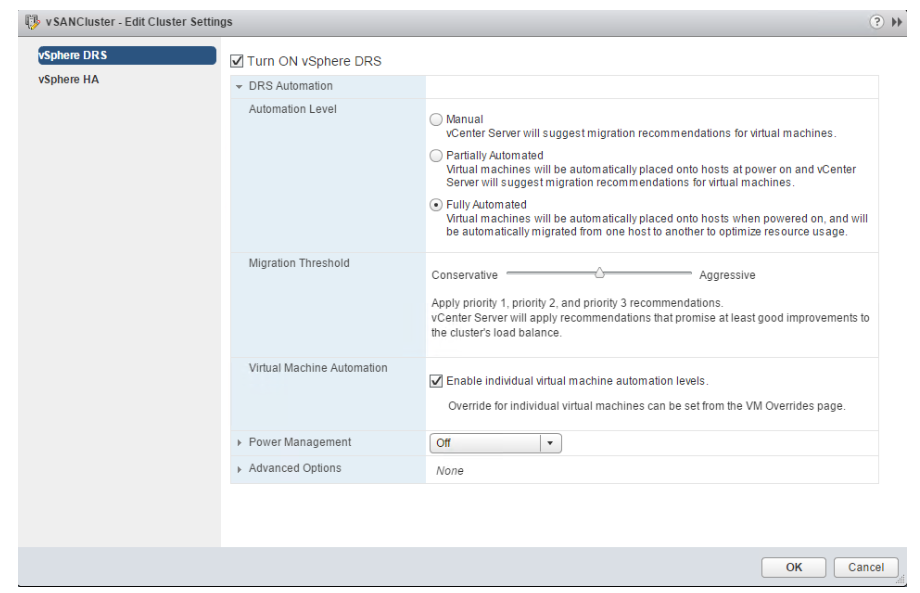Switch to the vSphere HA page
The image size is (920, 593).
coord(69,79)
